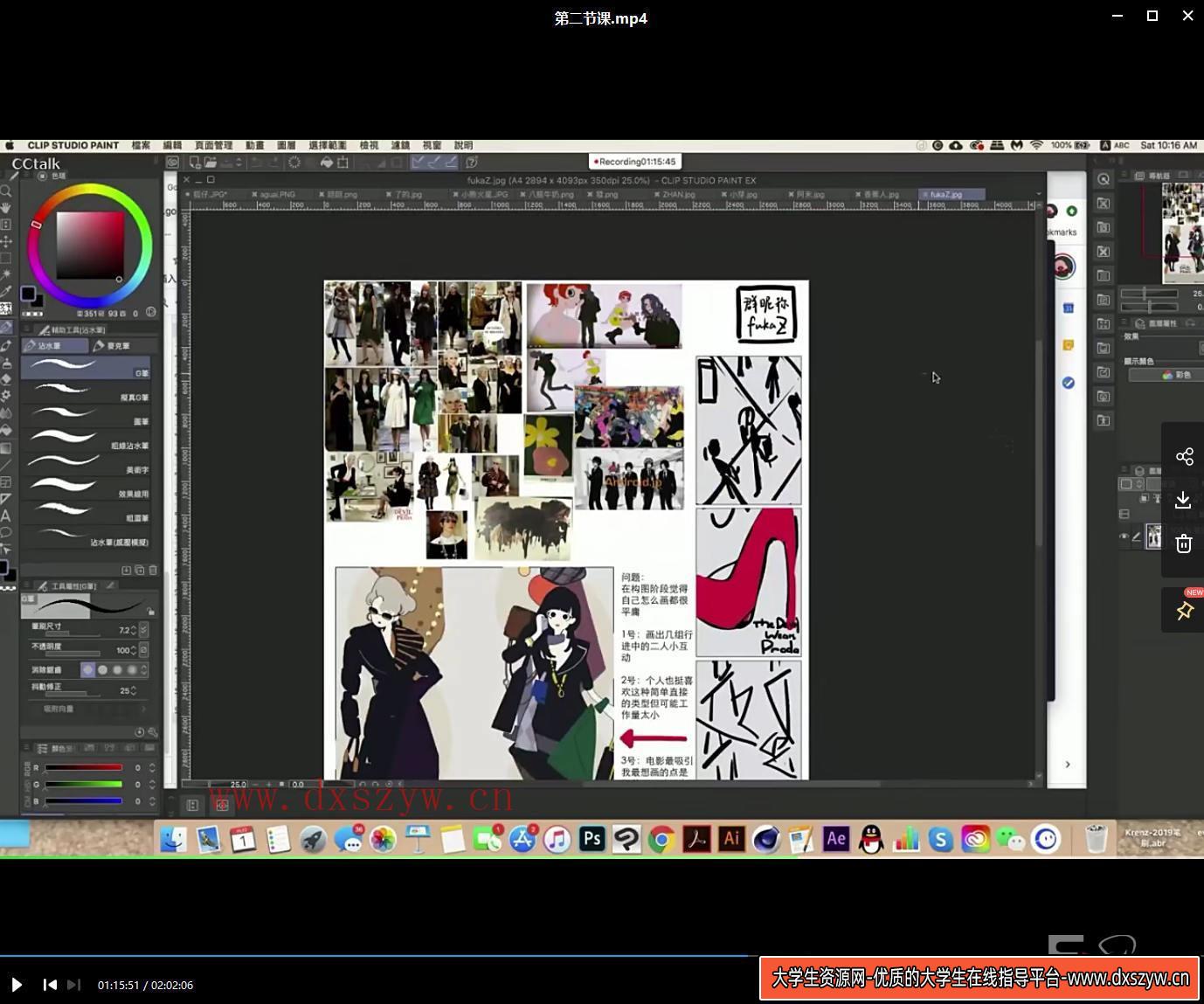
Task: Select the Eyedropper tool
Action: 5,291
